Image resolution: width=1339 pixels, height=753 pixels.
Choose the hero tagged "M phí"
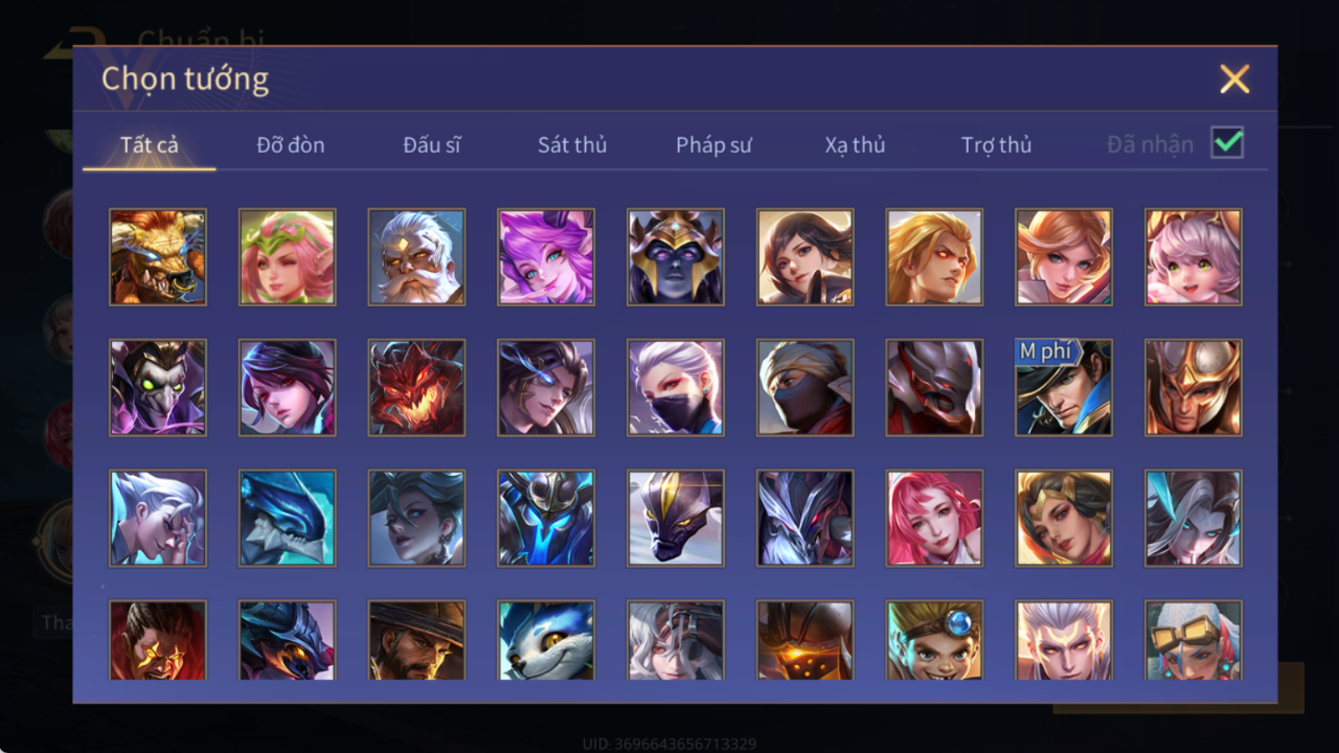click(1064, 388)
